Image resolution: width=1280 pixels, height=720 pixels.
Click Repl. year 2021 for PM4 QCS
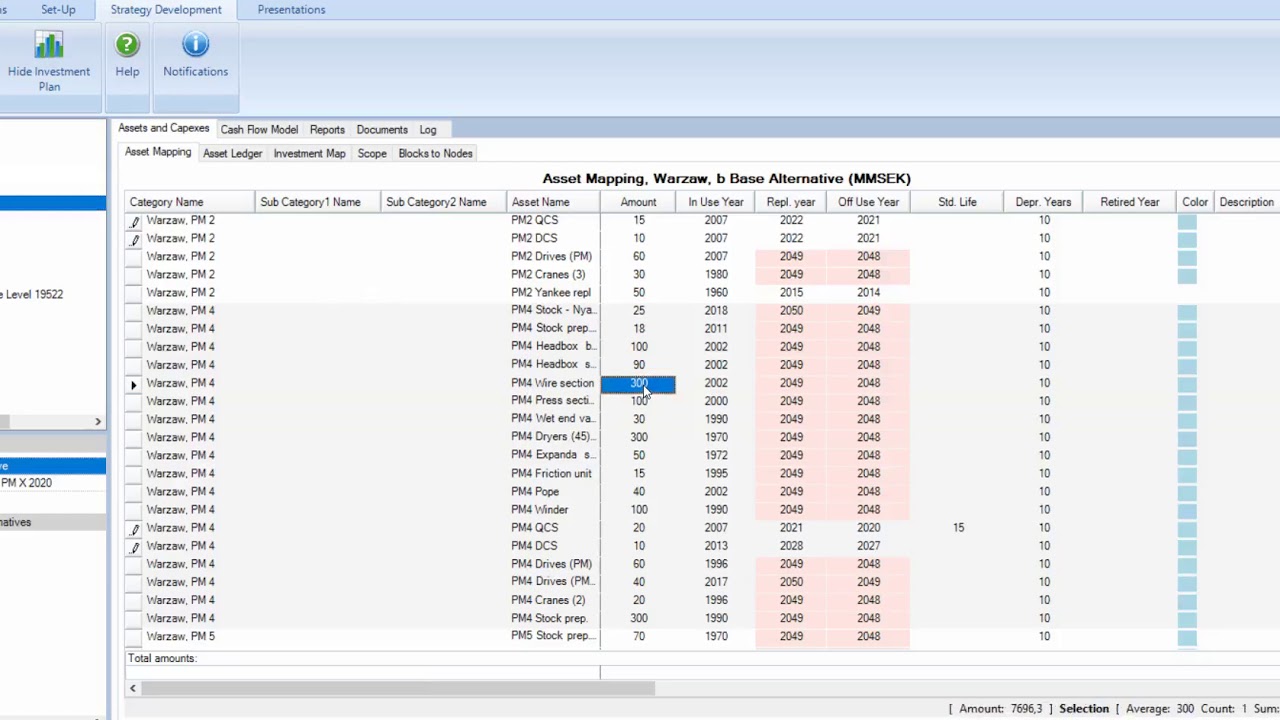coord(791,528)
